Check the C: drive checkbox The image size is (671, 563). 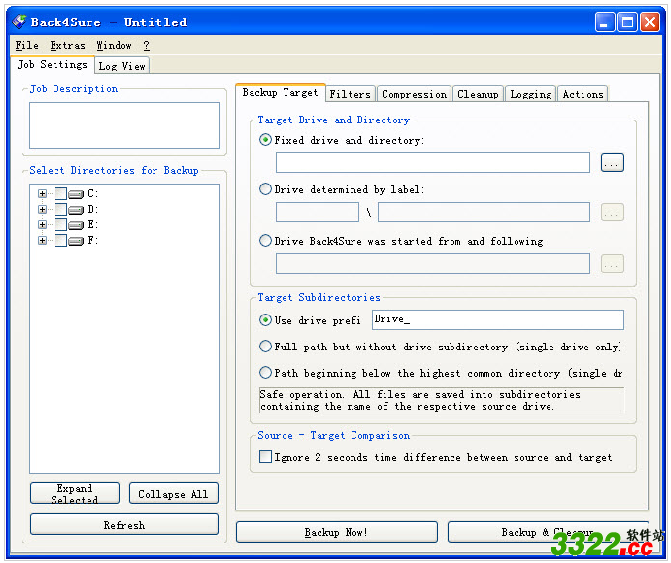coord(61,194)
